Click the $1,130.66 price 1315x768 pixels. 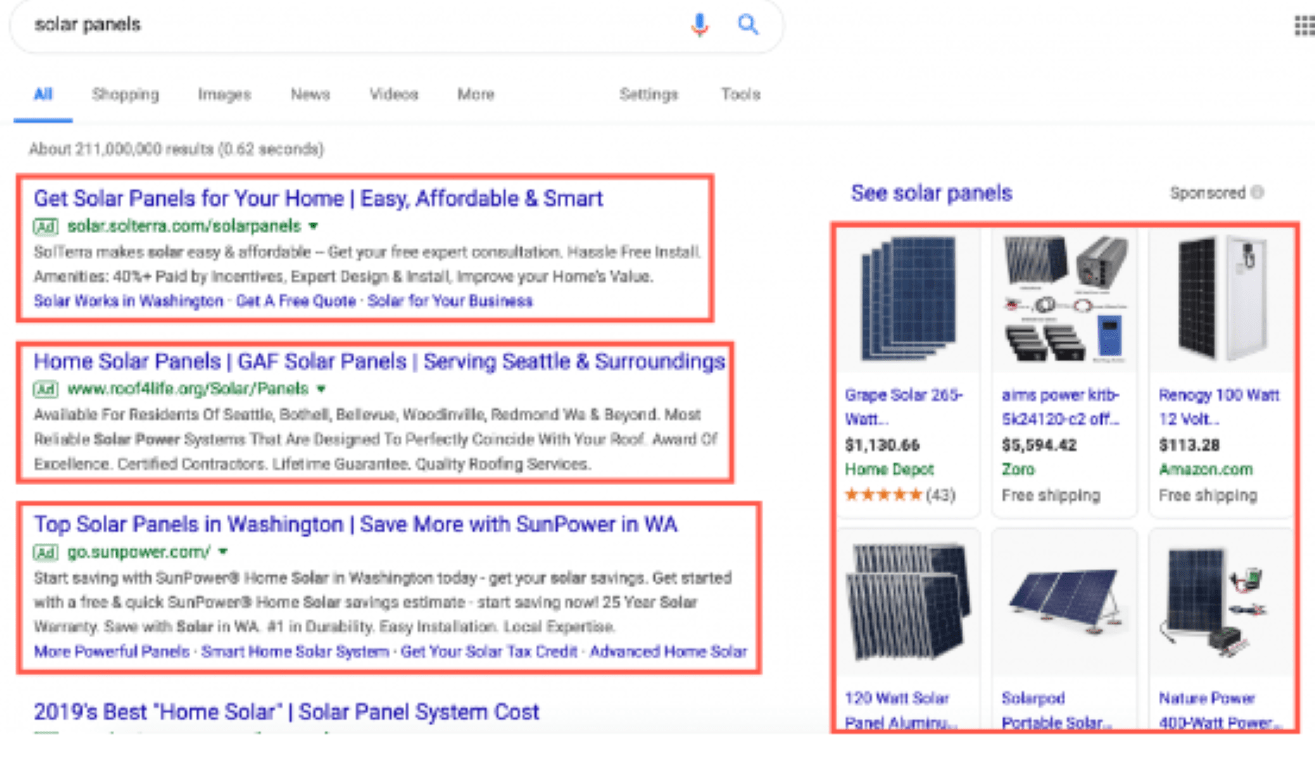pyautogui.click(x=882, y=445)
